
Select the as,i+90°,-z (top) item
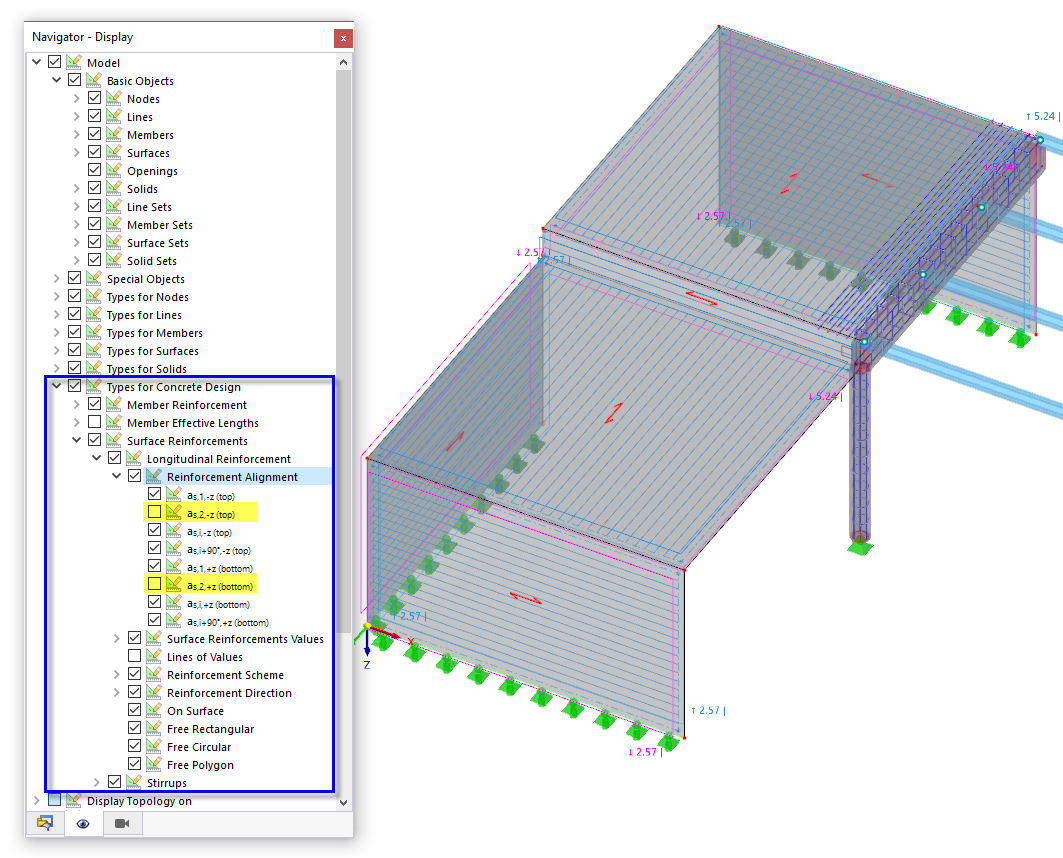pos(218,550)
